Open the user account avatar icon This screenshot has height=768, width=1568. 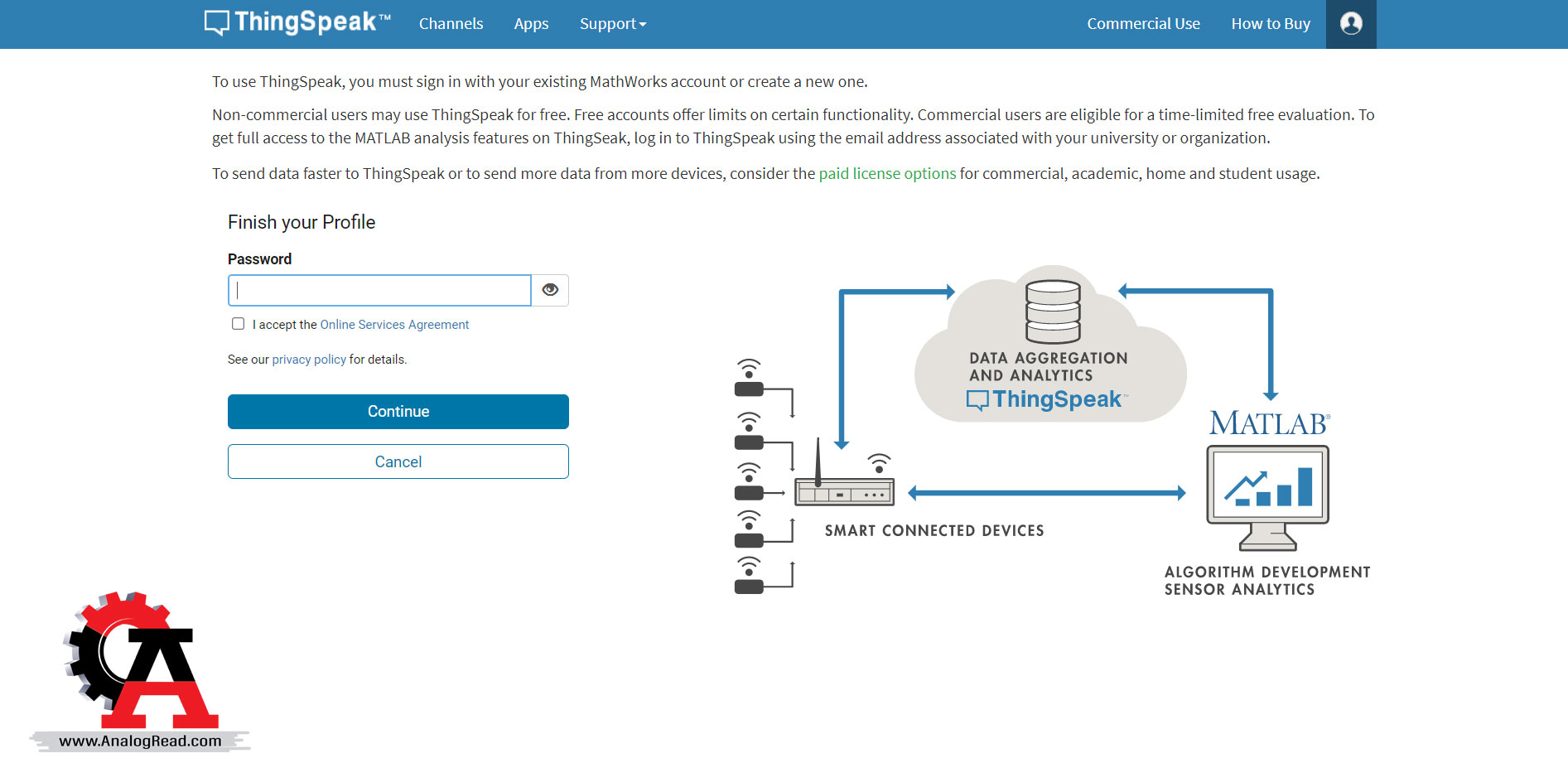click(1351, 24)
